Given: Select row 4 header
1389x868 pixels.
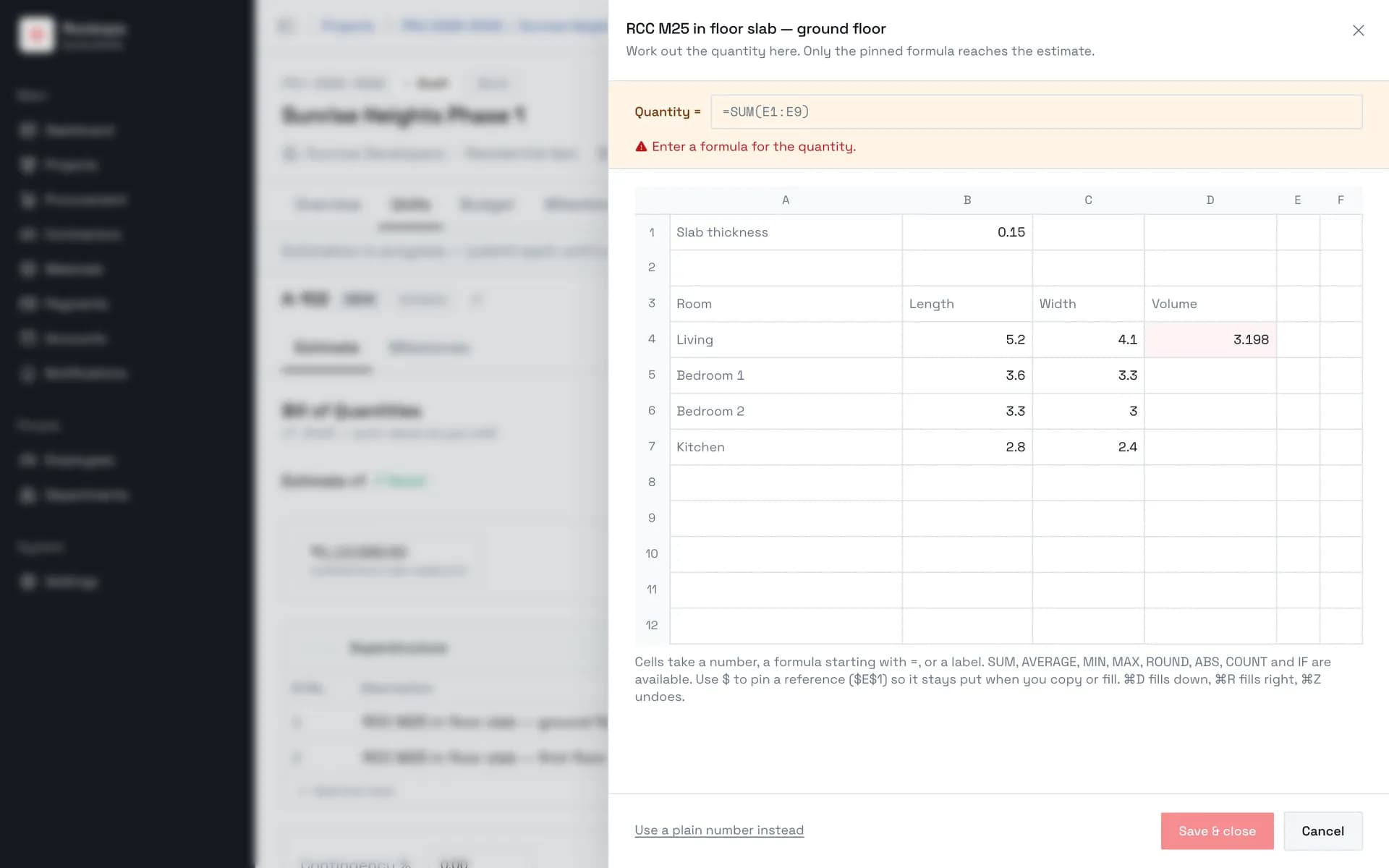Looking at the screenshot, I should click(x=652, y=339).
